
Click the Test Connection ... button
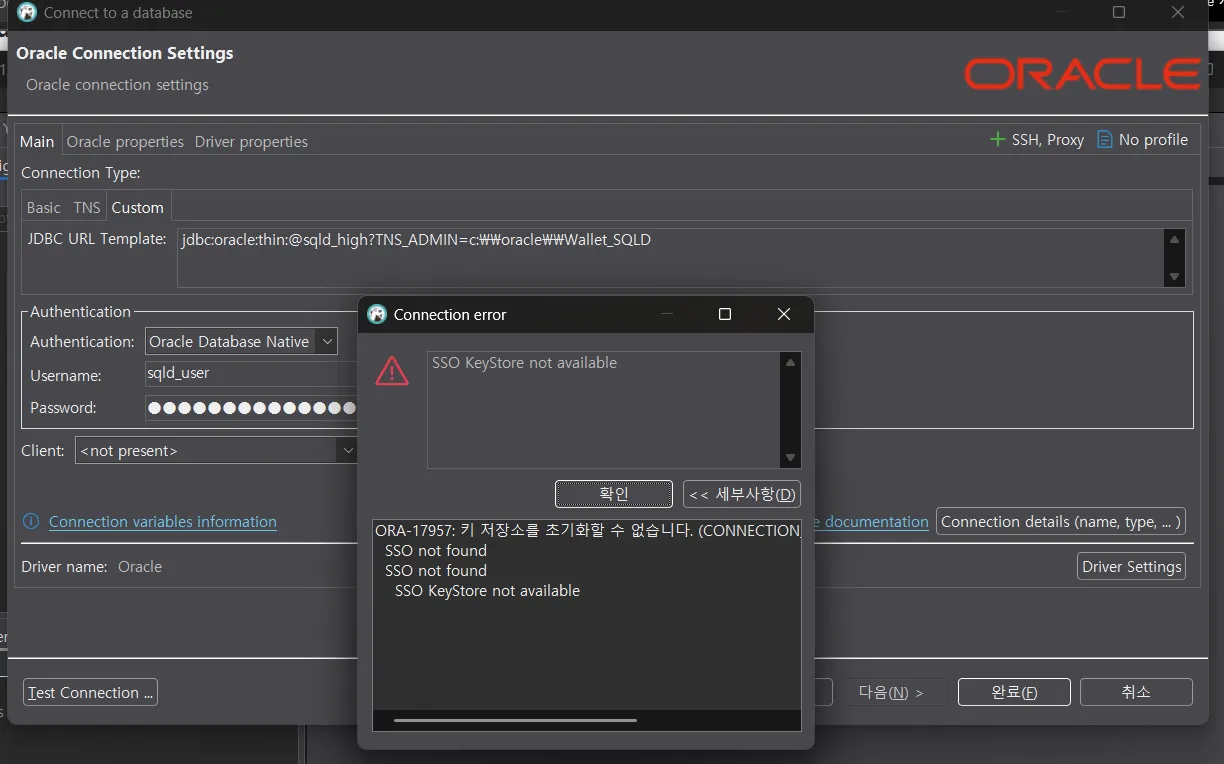click(x=90, y=692)
